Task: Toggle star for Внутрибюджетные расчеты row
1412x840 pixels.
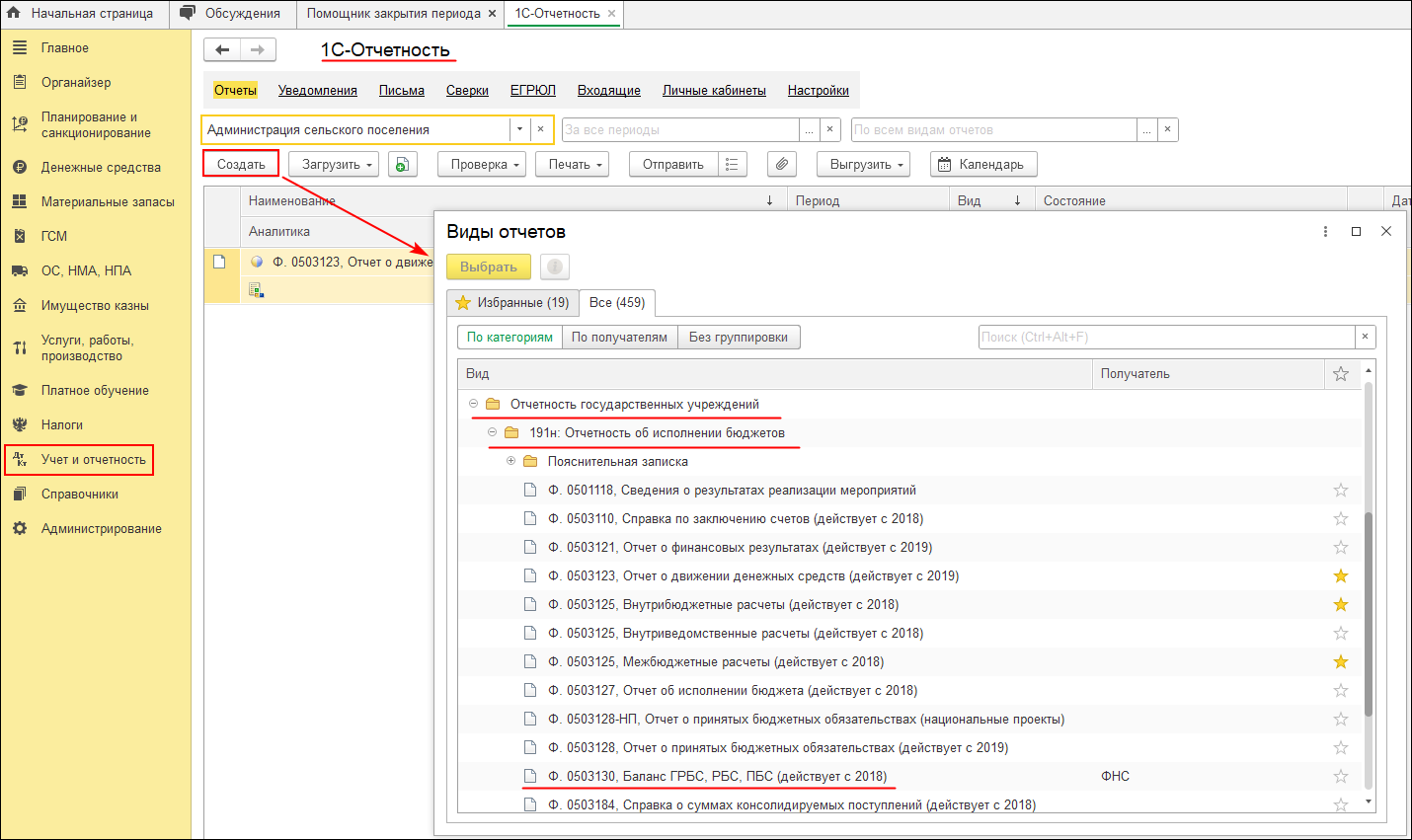Action: click(1341, 604)
